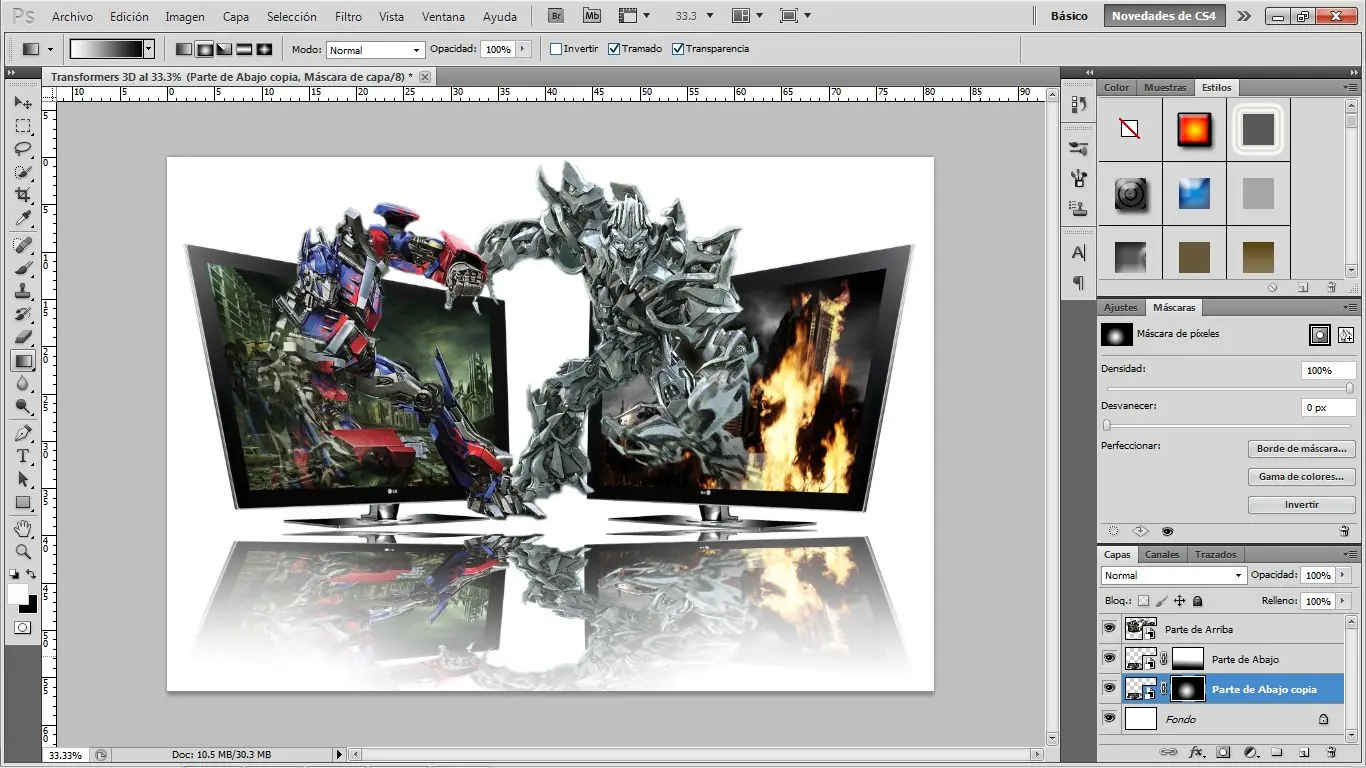Open the collapsed Character panel icon
This screenshot has height=768, width=1366.
pyautogui.click(x=1078, y=253)
